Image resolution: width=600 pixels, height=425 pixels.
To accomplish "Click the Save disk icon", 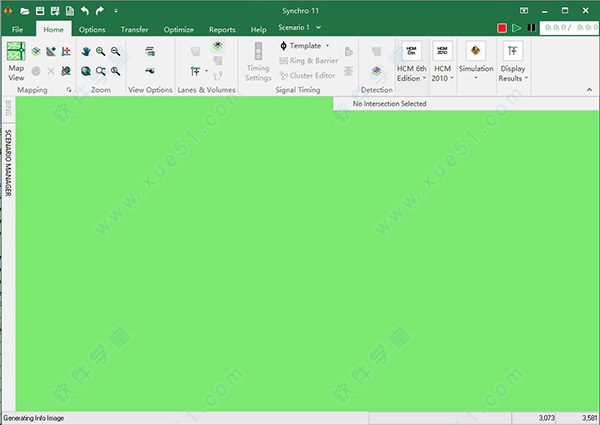I will point(40,11).
